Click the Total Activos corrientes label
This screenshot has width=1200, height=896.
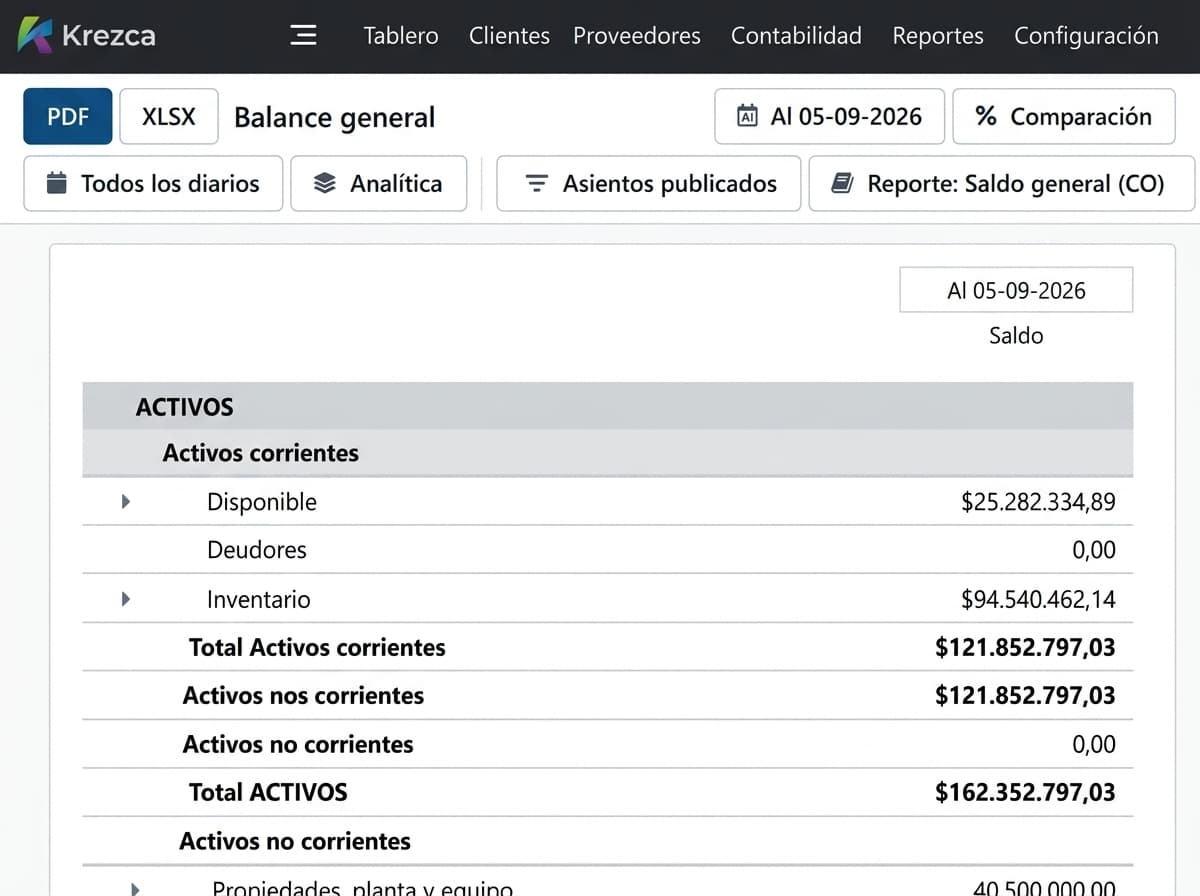click(x=317, y=647)
